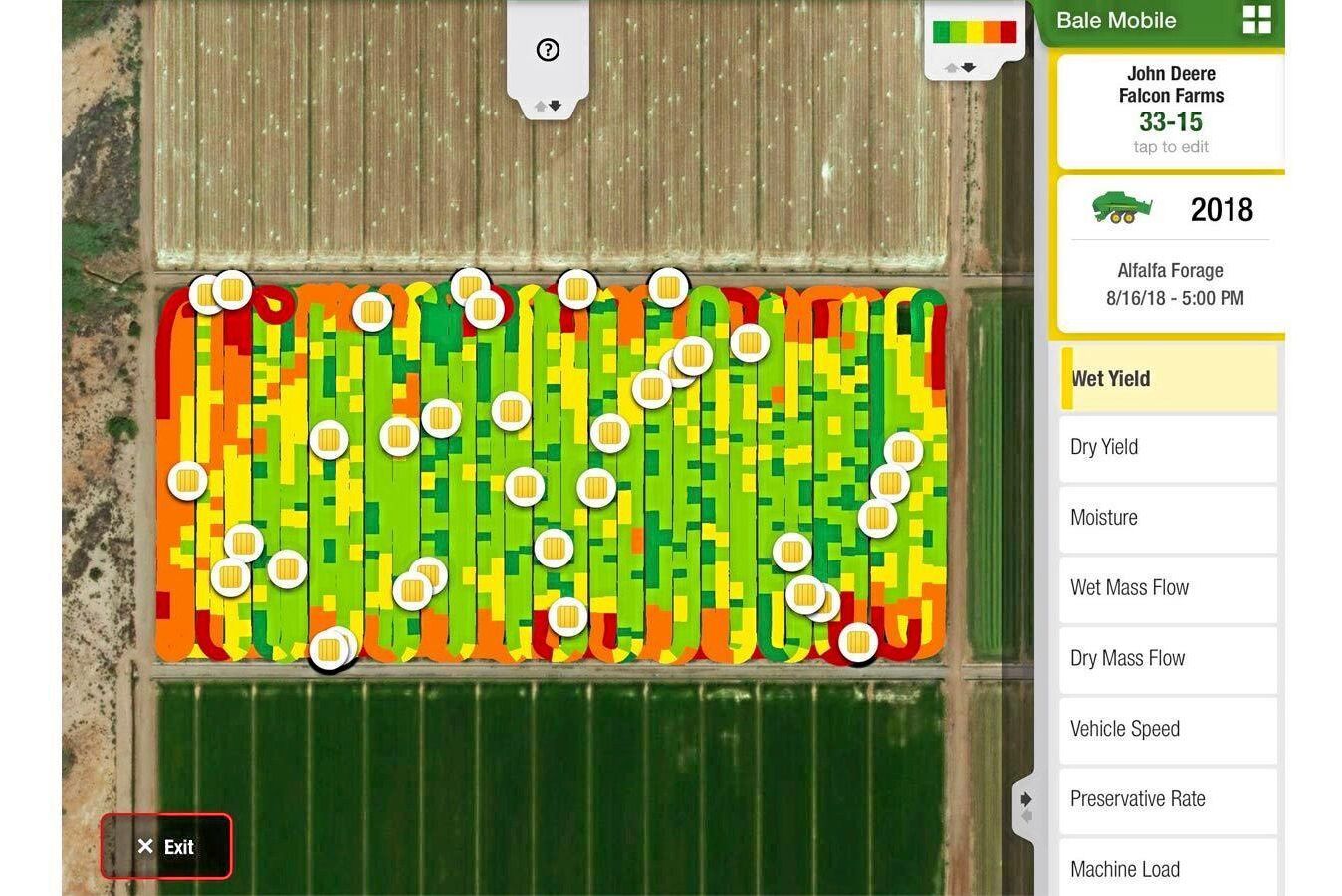
Task: Show the Moisture layer
Action: point(1169,519)
